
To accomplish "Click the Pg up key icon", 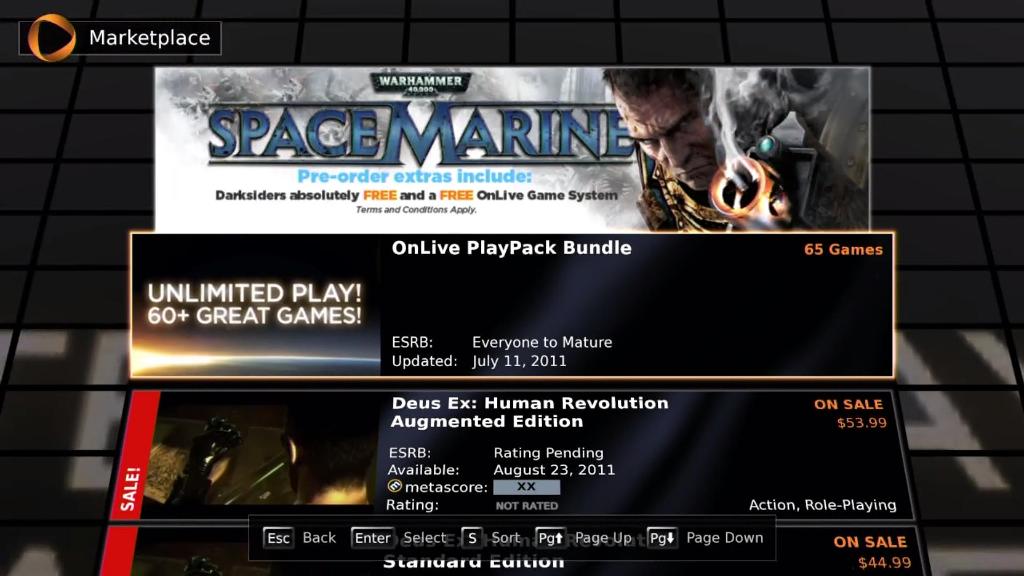I will pyautogui.click(x=550, y=538).
